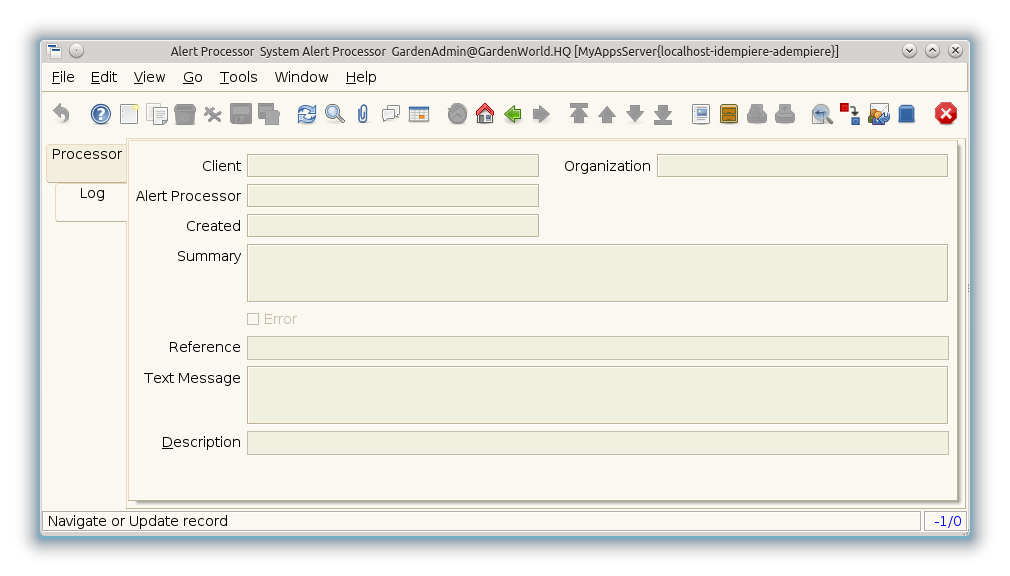Open the Find record magnifier icon
The width and height of the screenshot is (1010, 576).
335,114
